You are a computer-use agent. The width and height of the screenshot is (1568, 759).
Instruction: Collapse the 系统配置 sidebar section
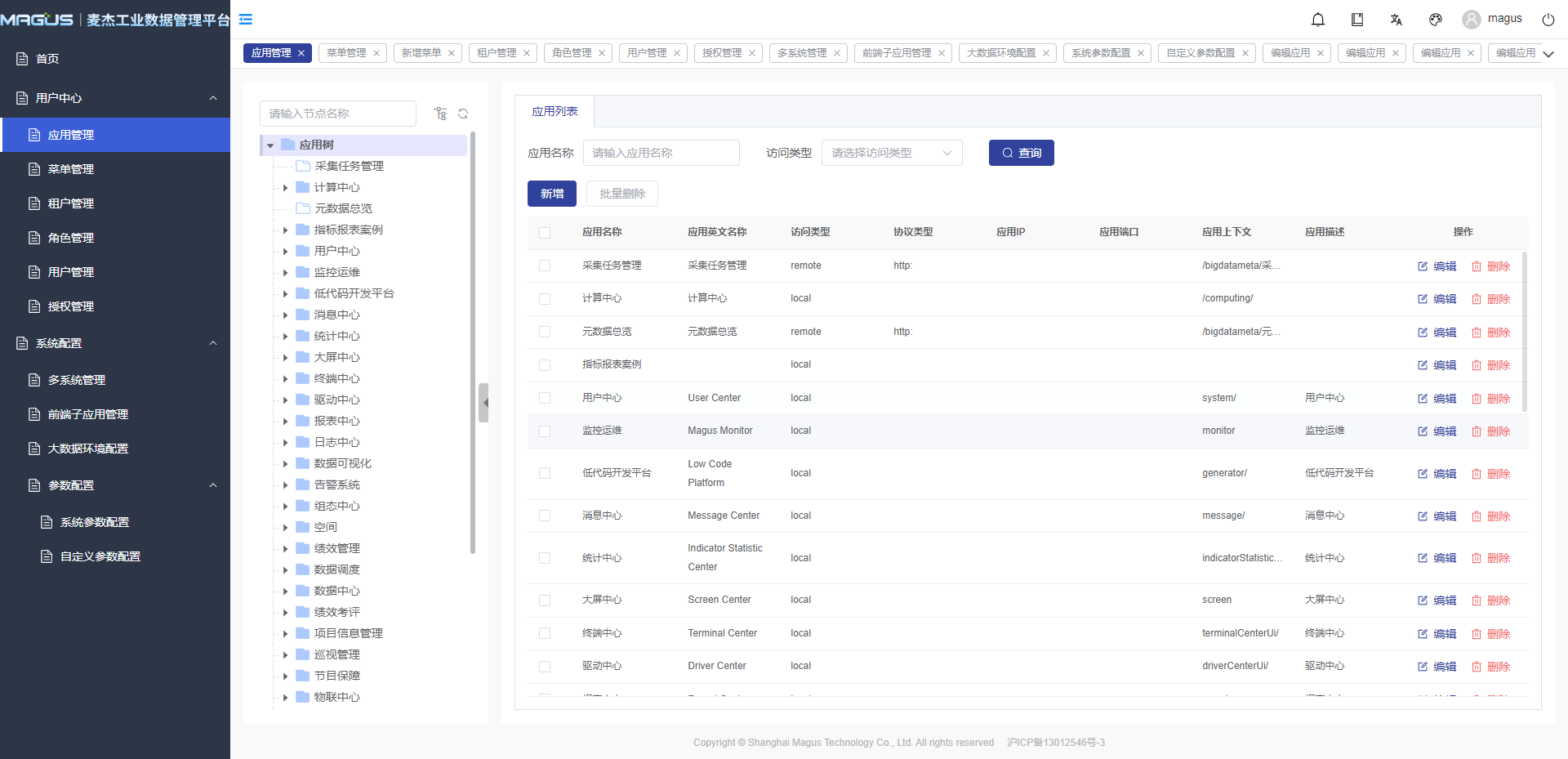213,343
